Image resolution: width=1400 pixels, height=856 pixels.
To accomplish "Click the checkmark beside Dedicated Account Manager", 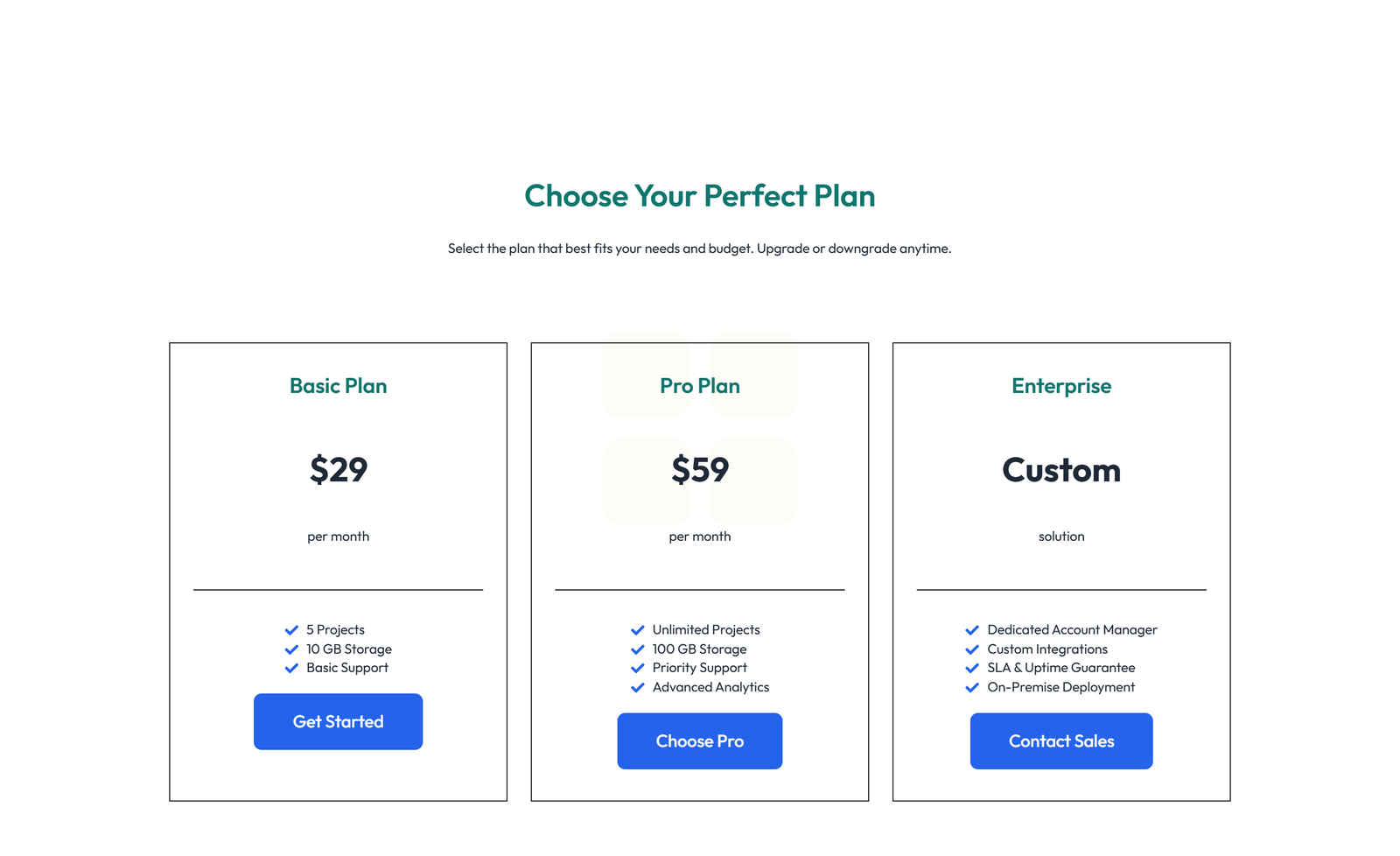I will pos(972,629).
